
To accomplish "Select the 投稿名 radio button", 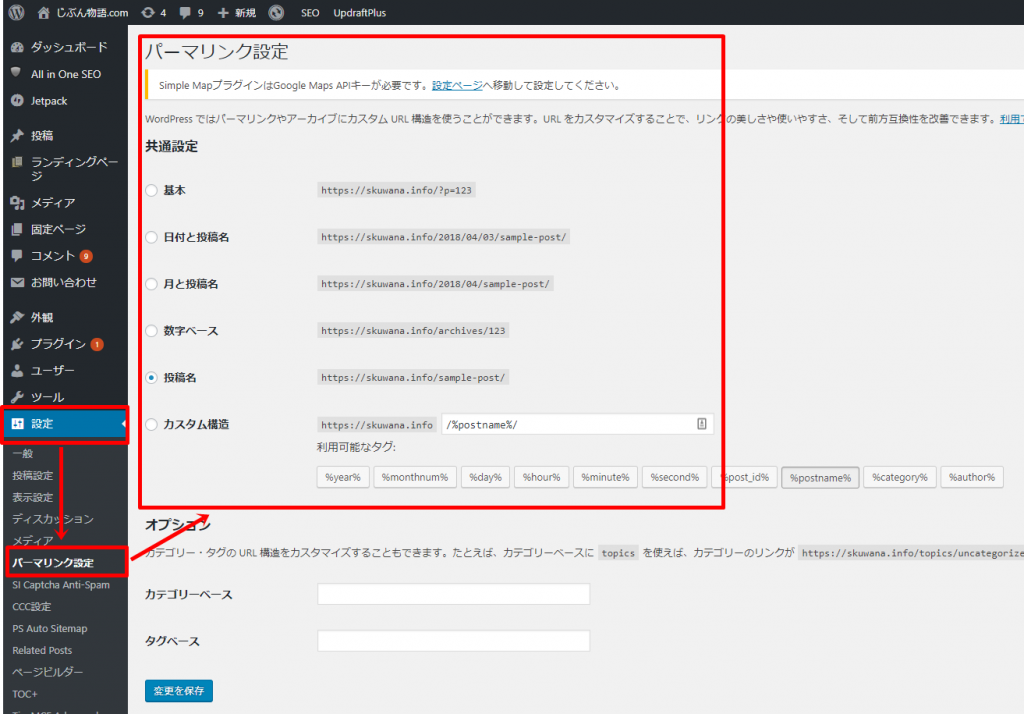I will pos(152,378).
